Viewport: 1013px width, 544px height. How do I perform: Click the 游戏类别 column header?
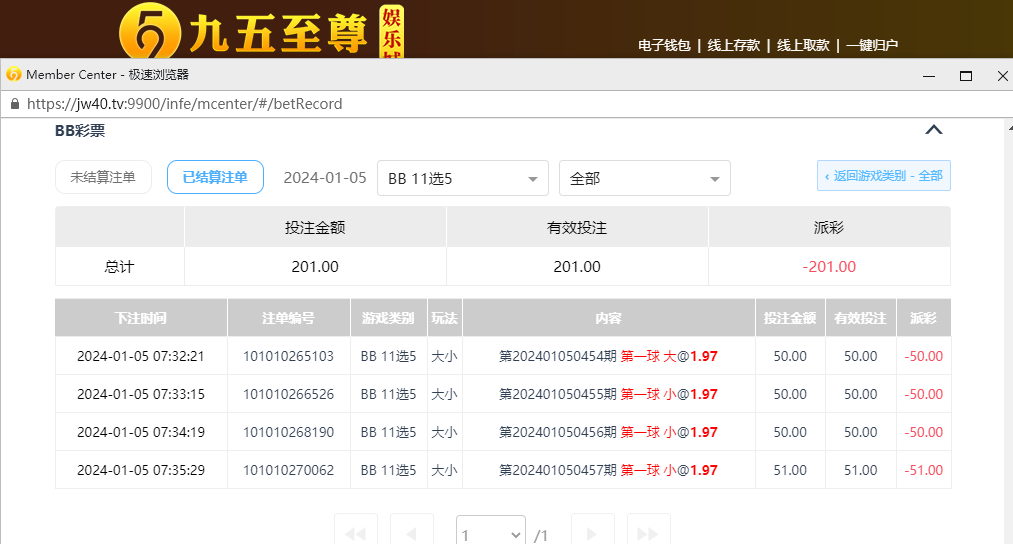click(x=388, y=318)
